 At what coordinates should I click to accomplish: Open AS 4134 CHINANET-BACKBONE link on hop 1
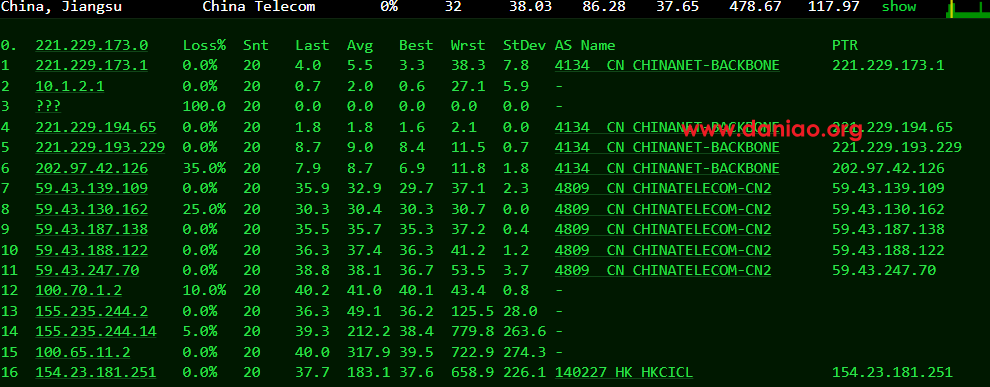tap(667, 66)
